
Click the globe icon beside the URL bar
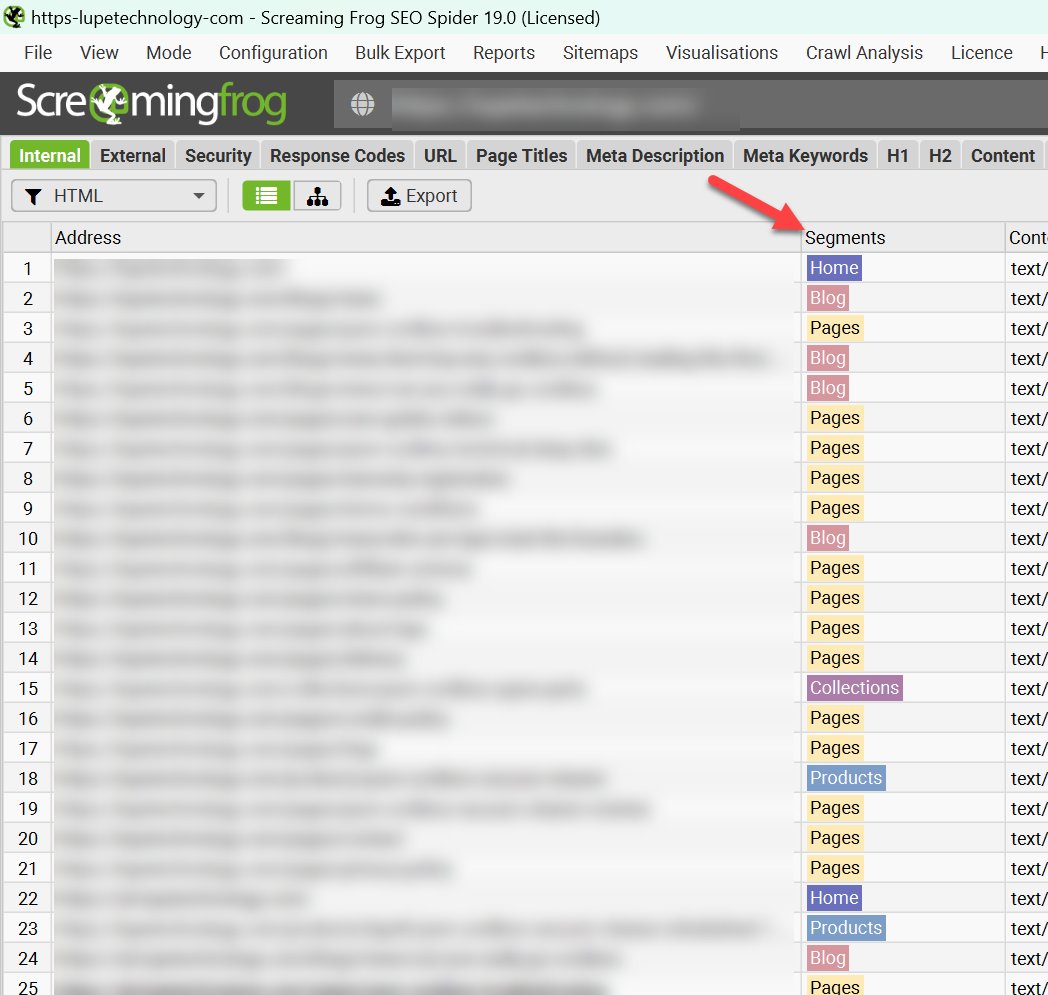tap(363, 104)
